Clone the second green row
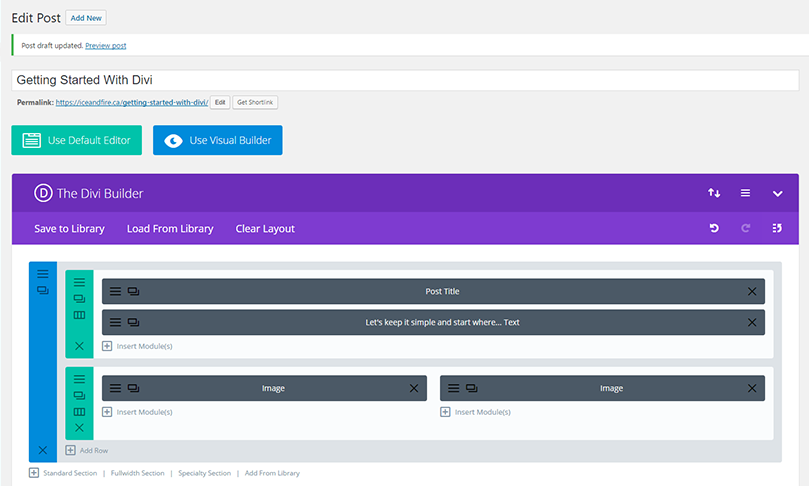 click(79, 396)
